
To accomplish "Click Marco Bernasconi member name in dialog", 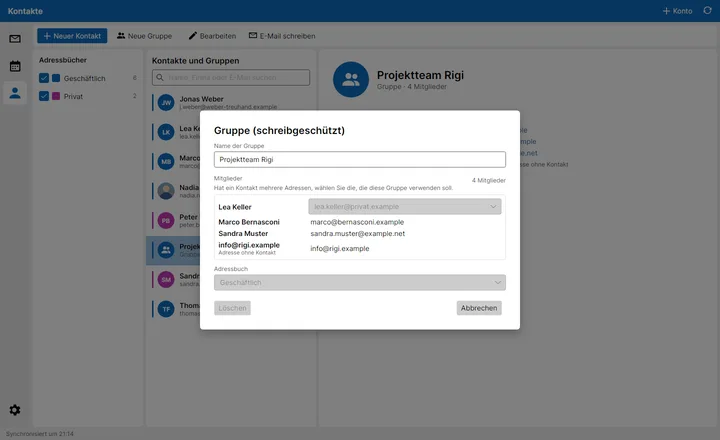I will (x=249, y=222).
